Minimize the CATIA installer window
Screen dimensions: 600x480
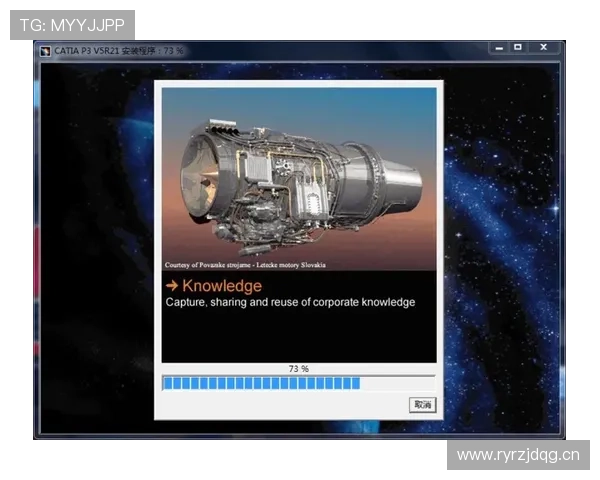pos(497,47)
